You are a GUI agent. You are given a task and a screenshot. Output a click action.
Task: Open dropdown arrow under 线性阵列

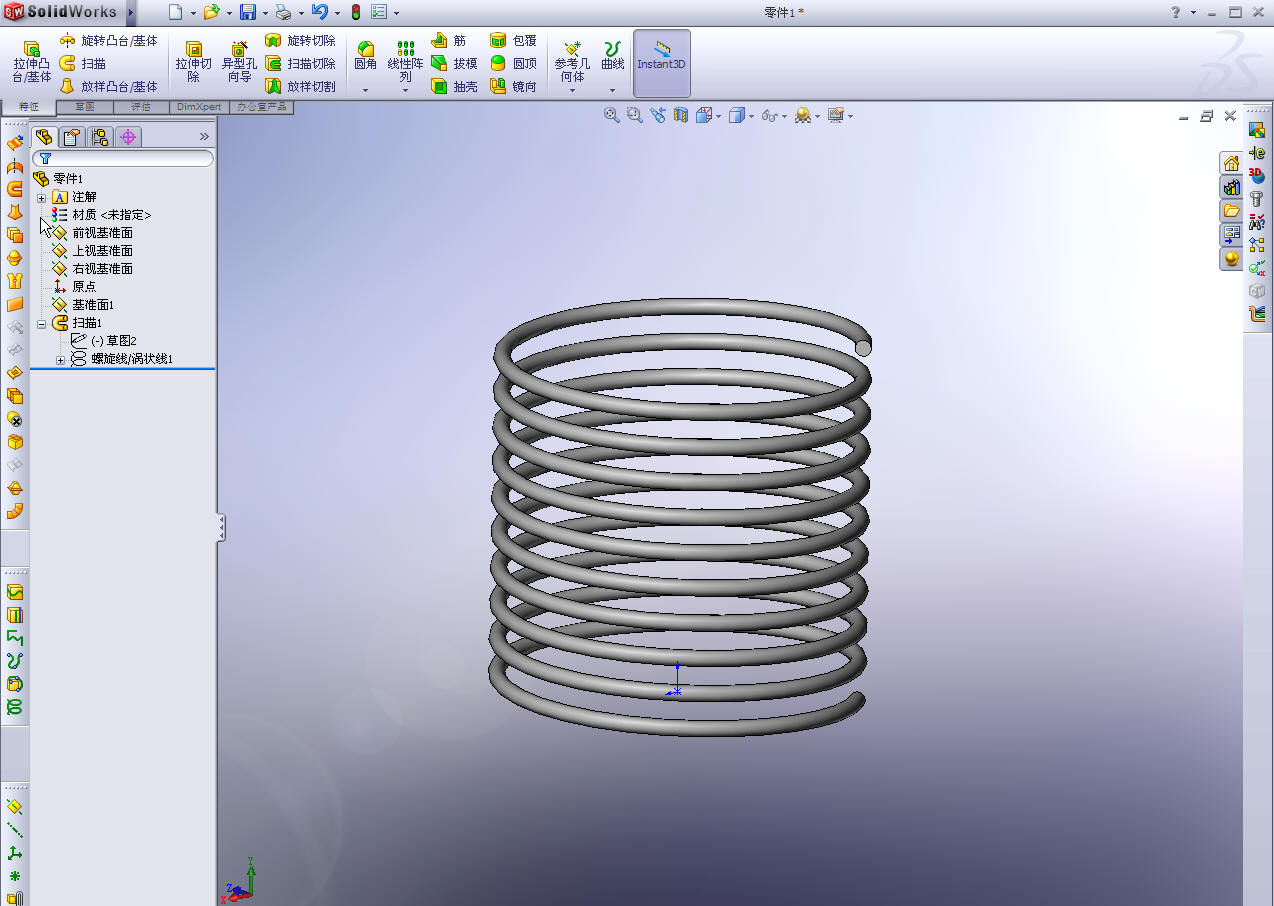tap(406, 90)
